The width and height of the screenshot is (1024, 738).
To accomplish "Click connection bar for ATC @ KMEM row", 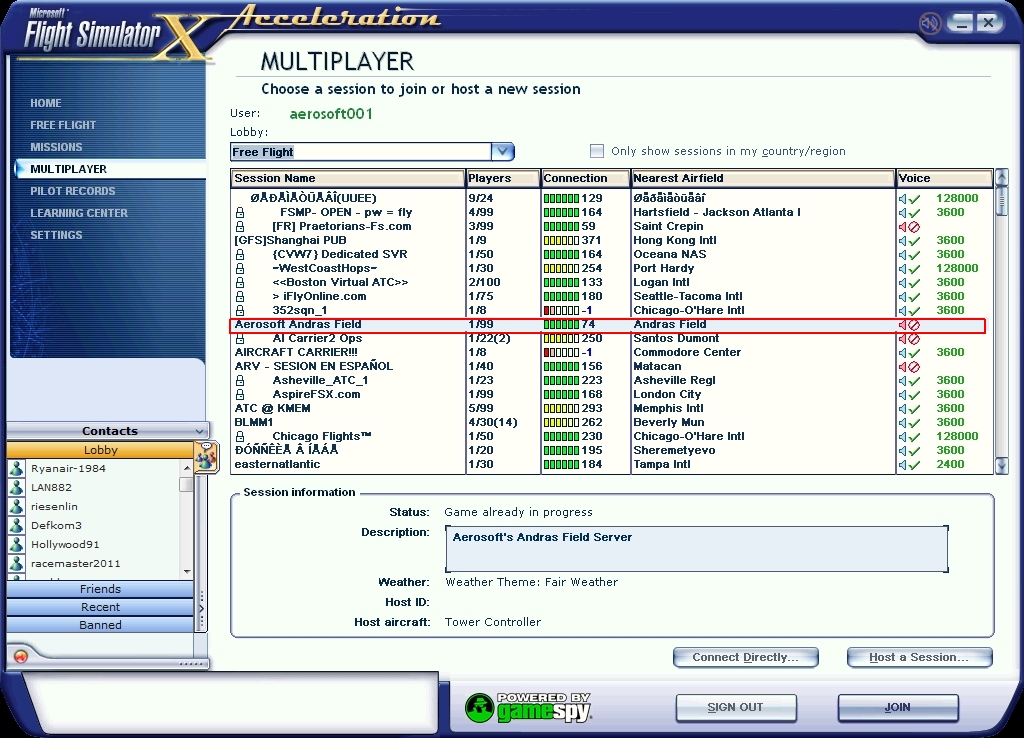I will click(x=561, y=409).
